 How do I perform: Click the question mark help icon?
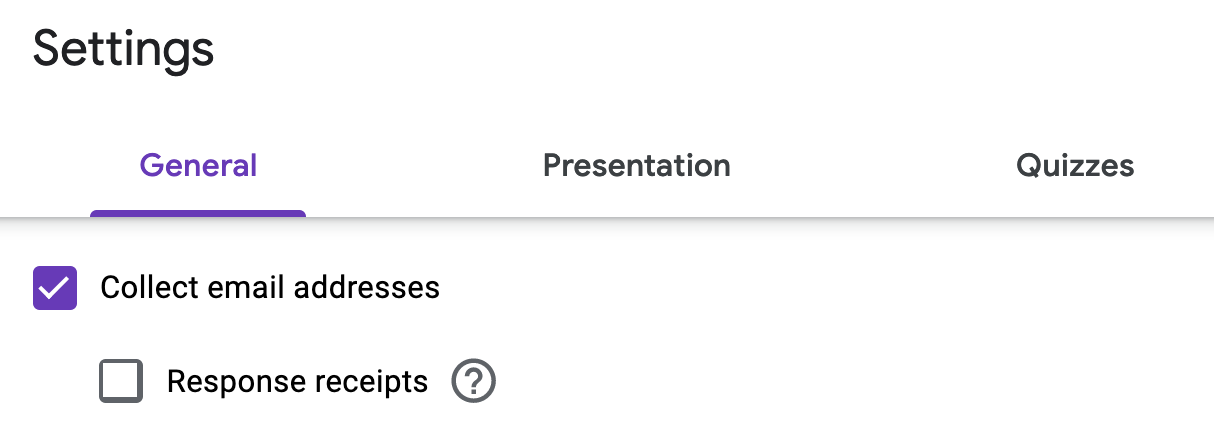click(x=474, y=381)
